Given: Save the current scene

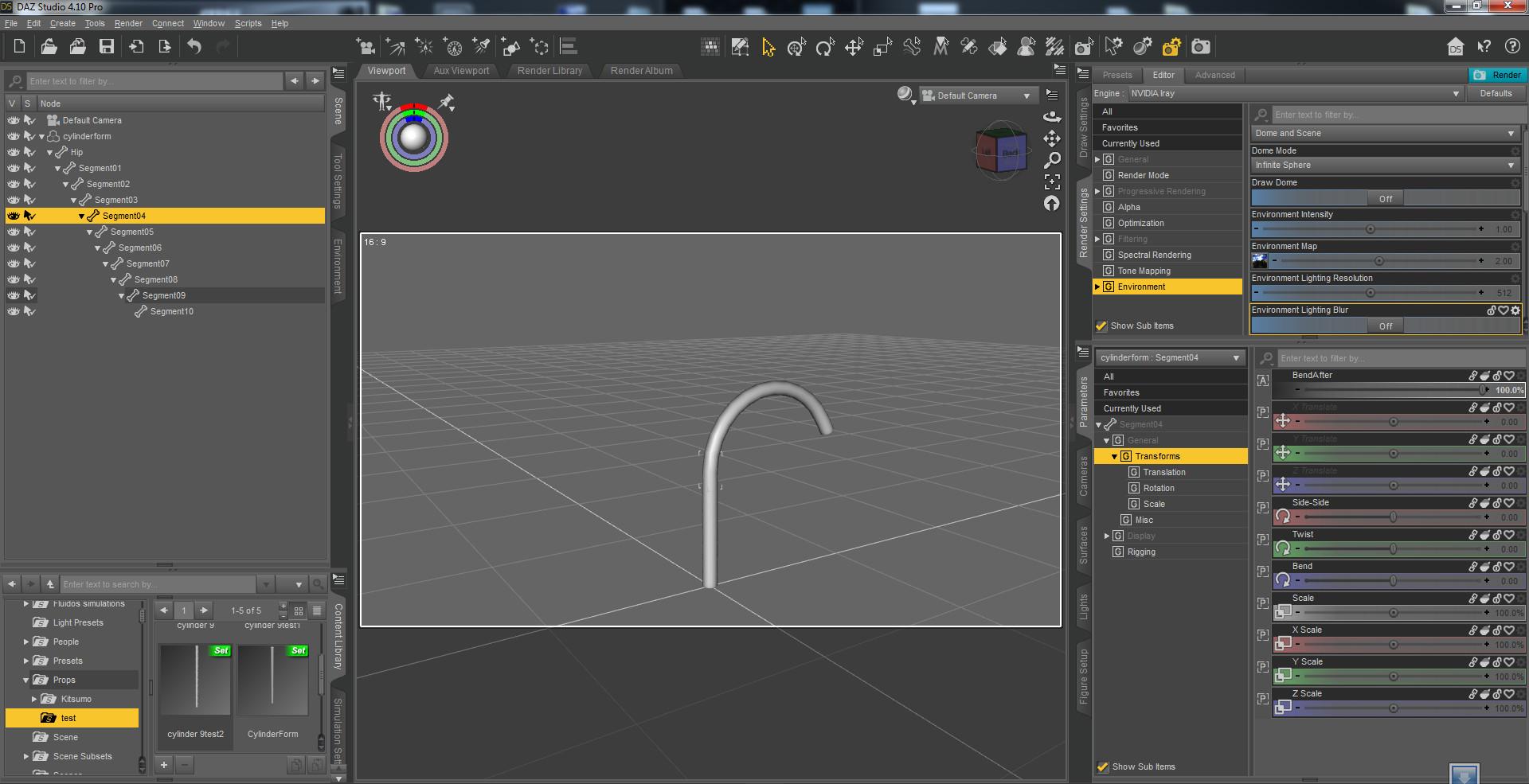Looking at the screenshot, I should click(x=106, y=47).
